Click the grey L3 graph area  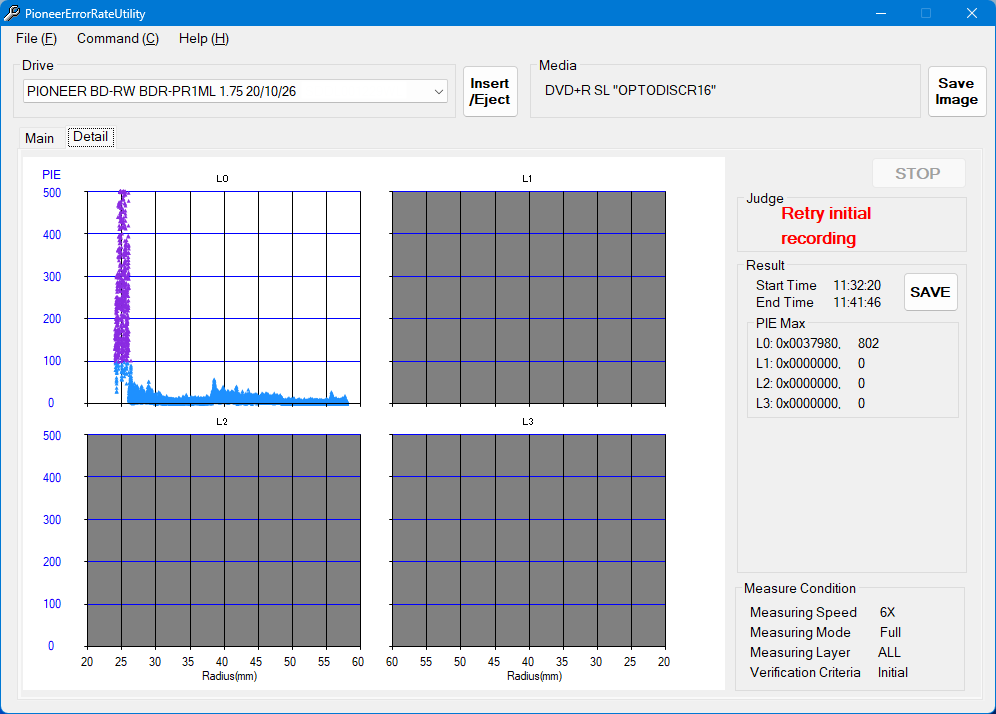(x=528, y=541)
